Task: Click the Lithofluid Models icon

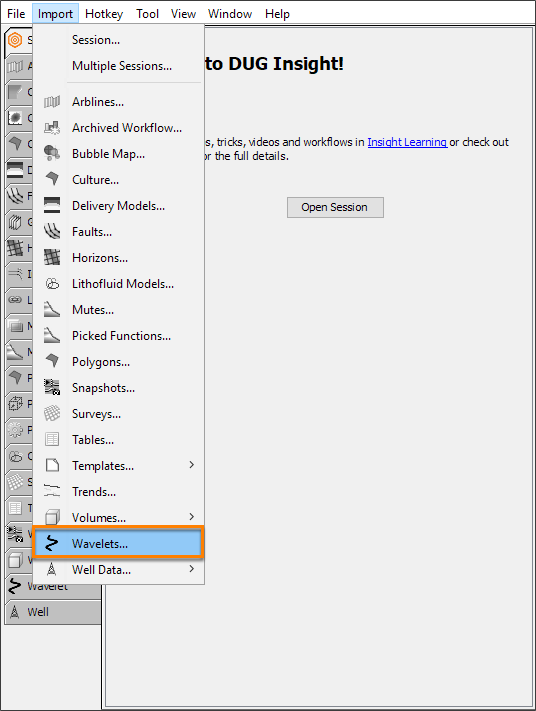Action: pos(52,284)
